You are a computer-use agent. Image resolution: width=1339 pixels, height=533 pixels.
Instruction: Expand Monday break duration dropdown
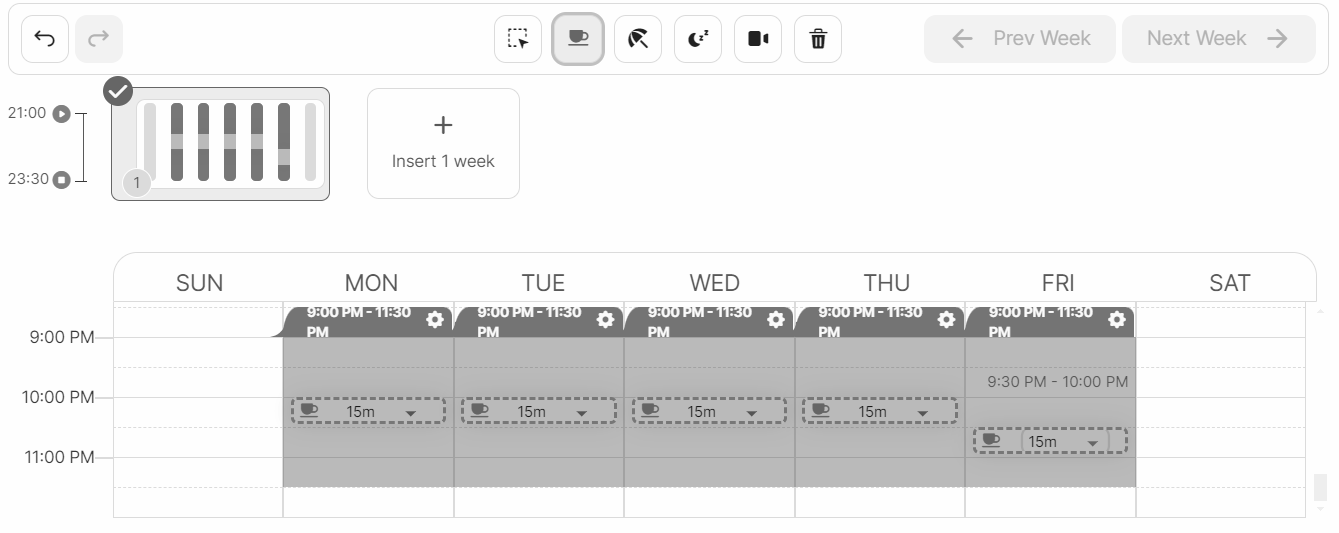(x=410, y=413)
